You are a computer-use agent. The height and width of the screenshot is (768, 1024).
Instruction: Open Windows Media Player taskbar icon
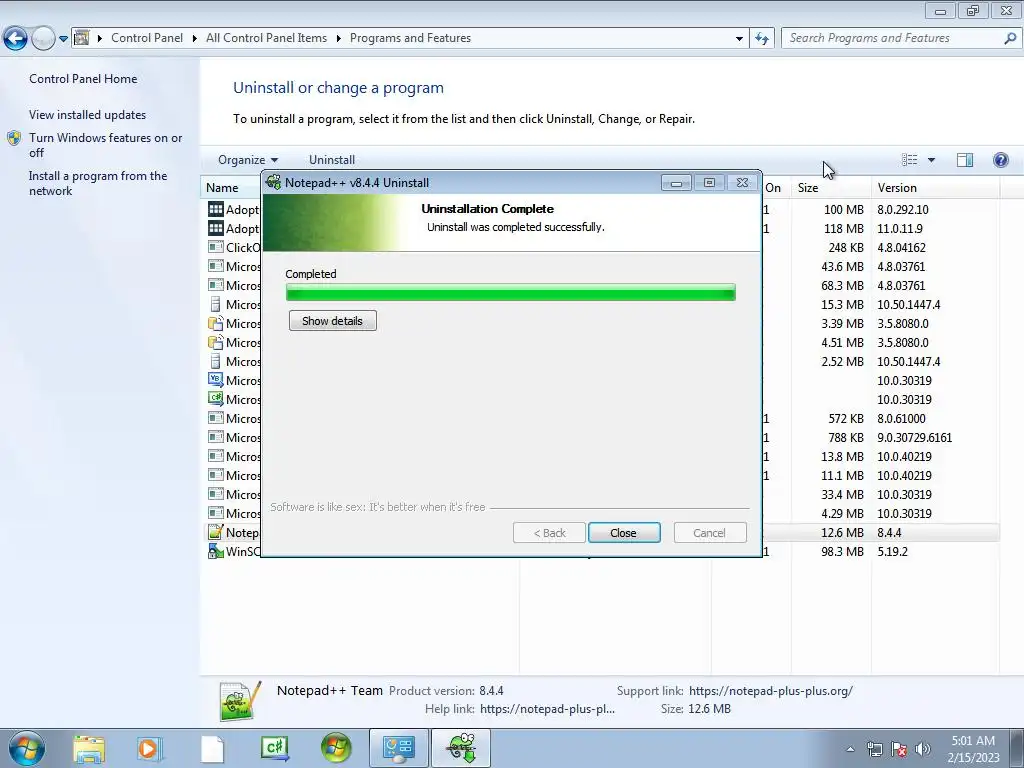point(149,749)
